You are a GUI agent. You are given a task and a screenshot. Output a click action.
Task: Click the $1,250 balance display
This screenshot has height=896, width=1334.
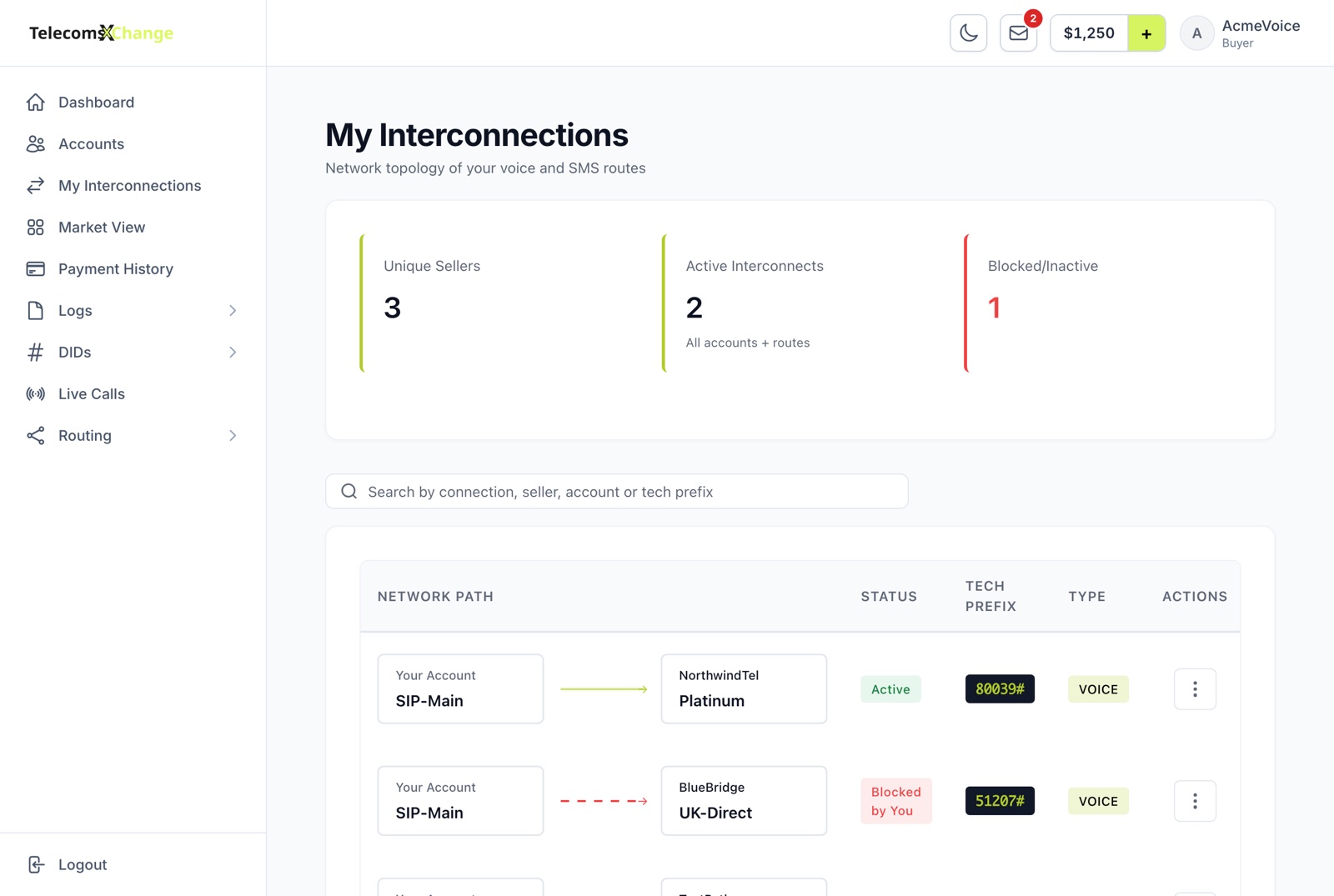(x=1089, y=33)
